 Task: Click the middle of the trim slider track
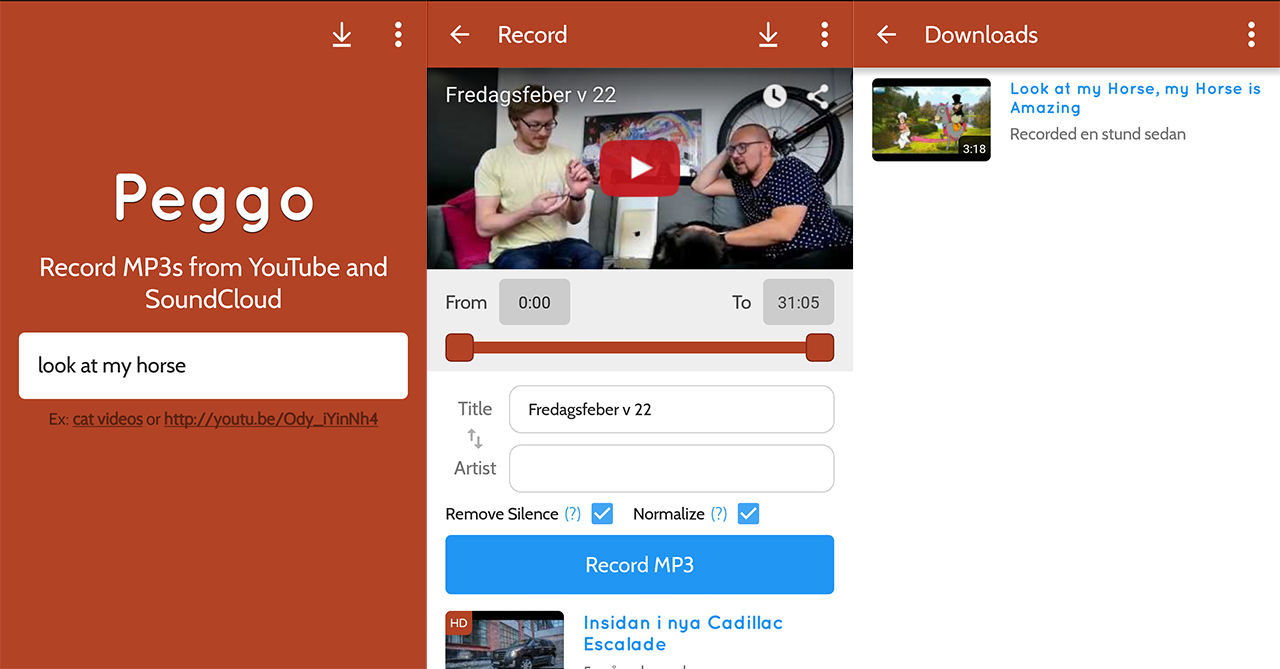pos(640,348)
